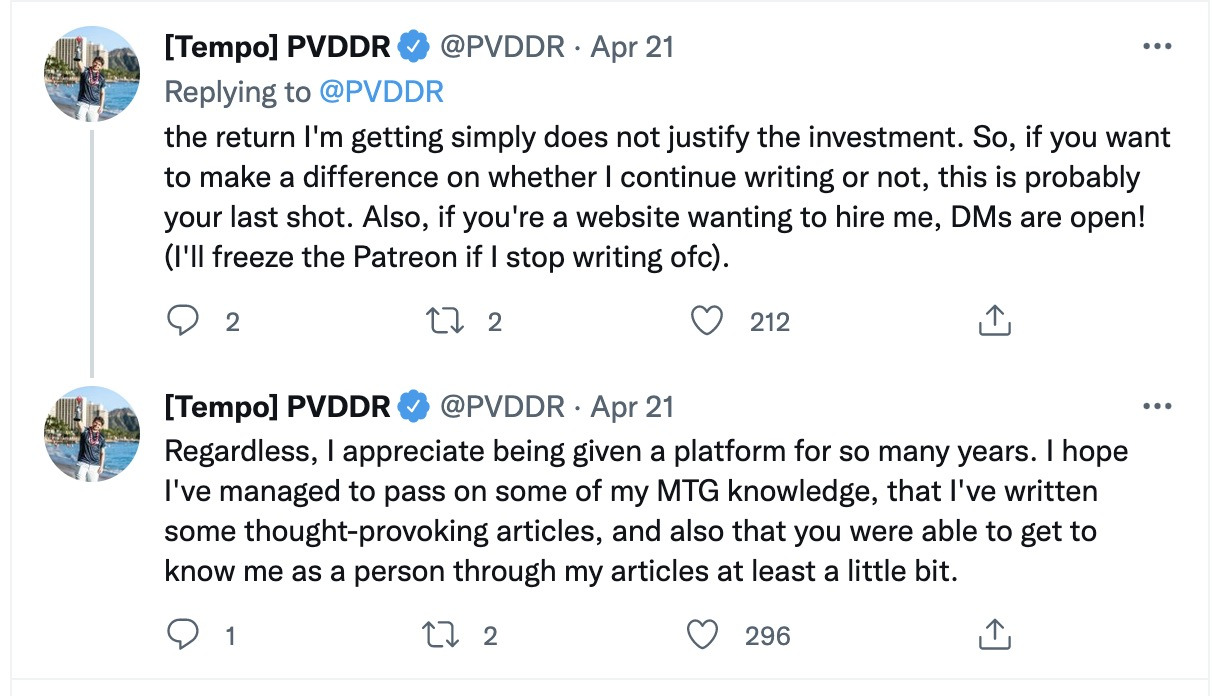Click the second tweet's Apr 21 timestamp

(x=632, y=407)
